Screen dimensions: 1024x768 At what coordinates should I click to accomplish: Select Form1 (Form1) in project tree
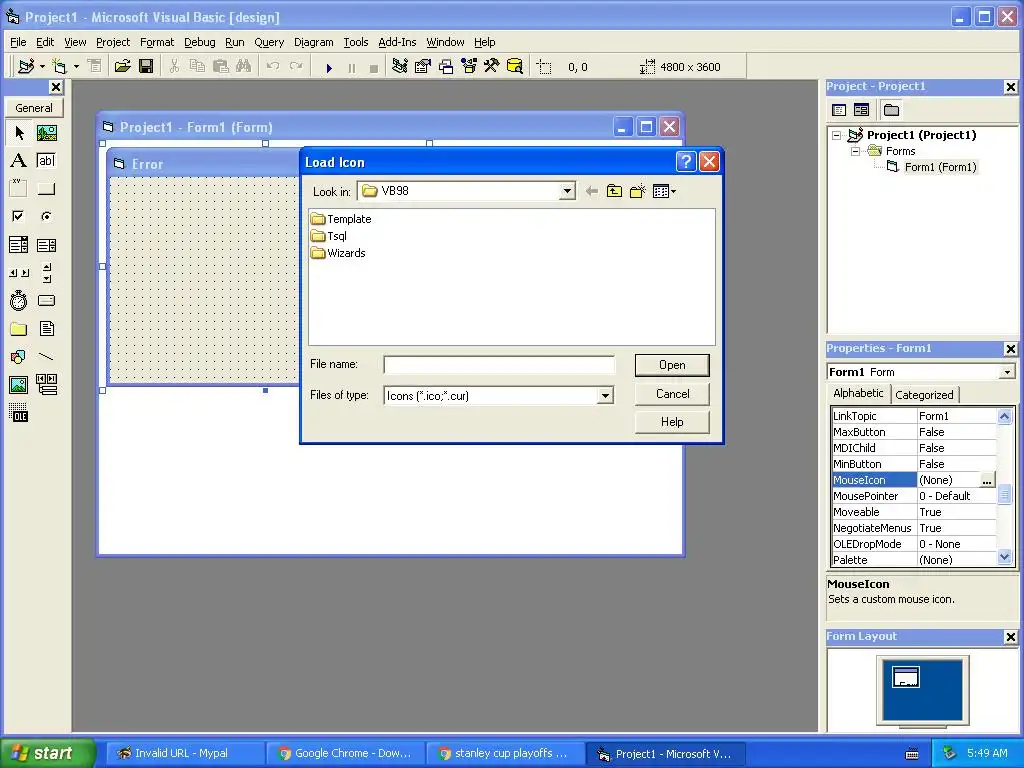(x=940, y=167)
